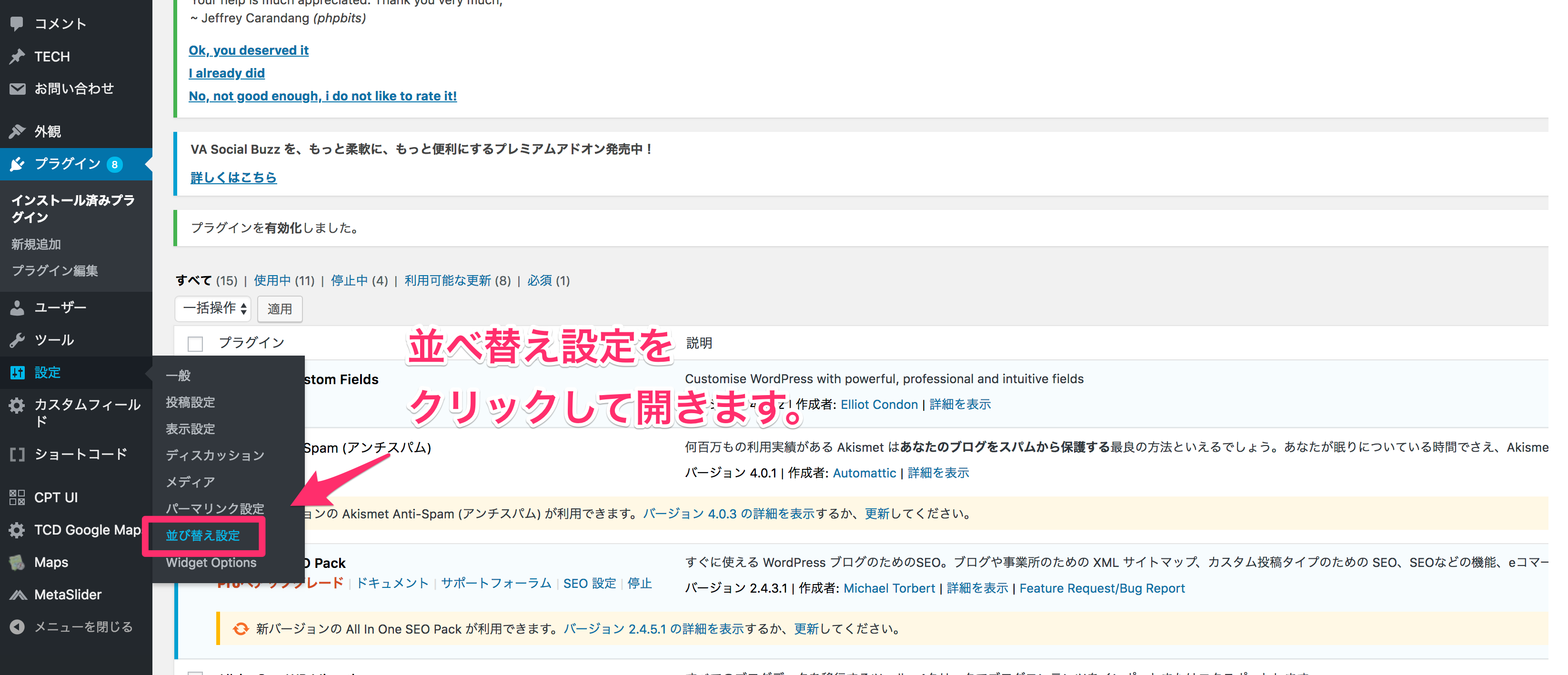Click the カスタムフィールド gear icon
The width and height of the screenshot is (1568, 675).
pos(17,405)
